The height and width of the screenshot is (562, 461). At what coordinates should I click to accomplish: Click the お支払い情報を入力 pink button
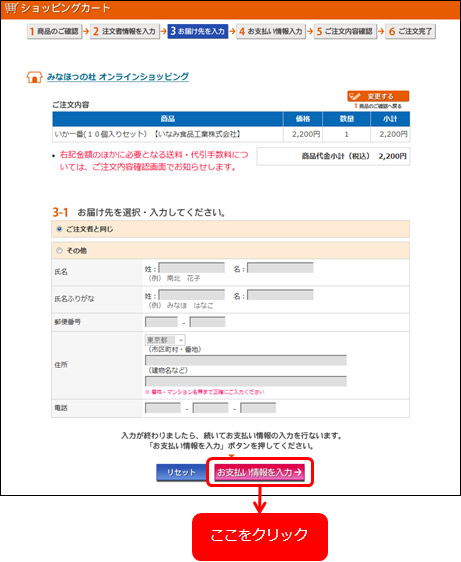pos(260,472)
